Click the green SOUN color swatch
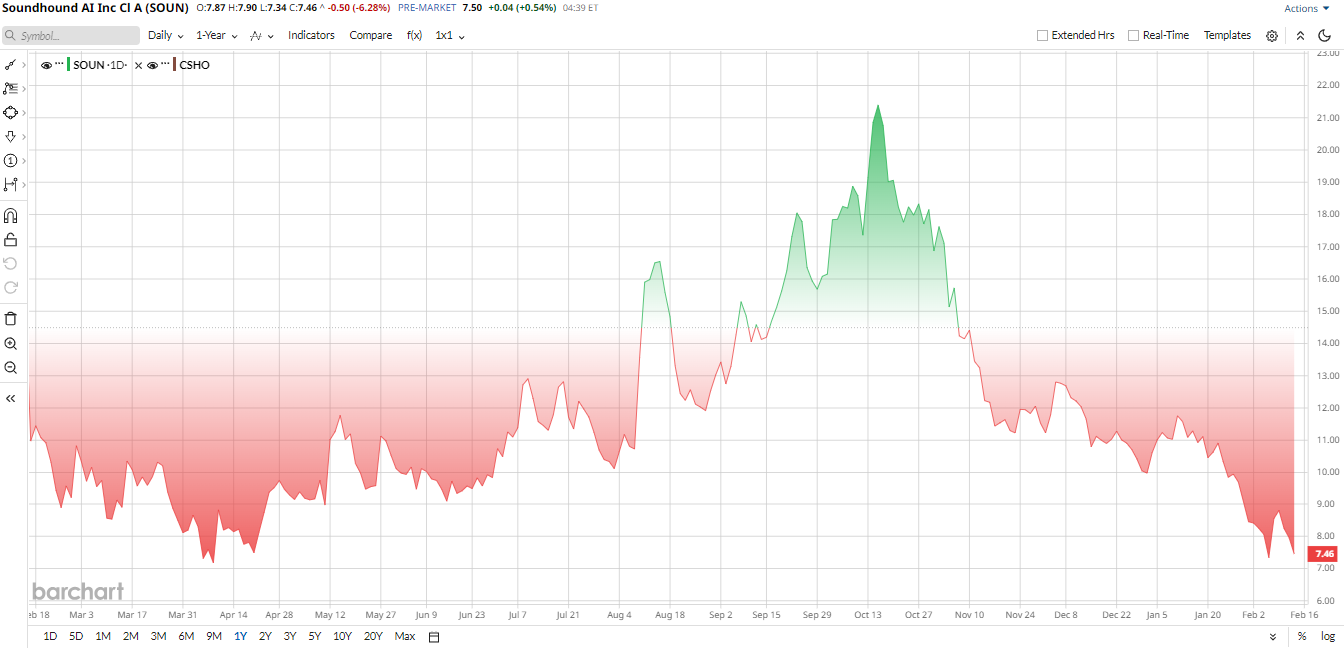Image resolution: width=1344 pixels, height=648 pixels. pyautogui.click(x=69, y=65)
